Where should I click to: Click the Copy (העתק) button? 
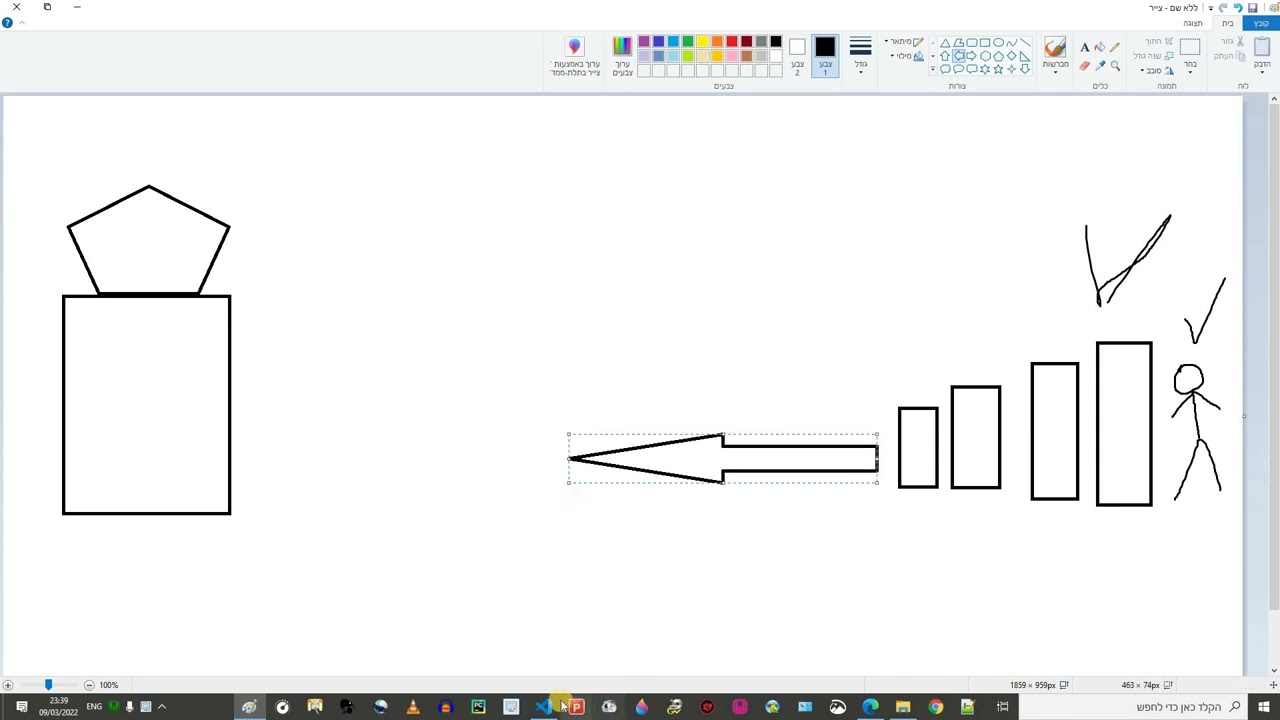click(1230, 56)
